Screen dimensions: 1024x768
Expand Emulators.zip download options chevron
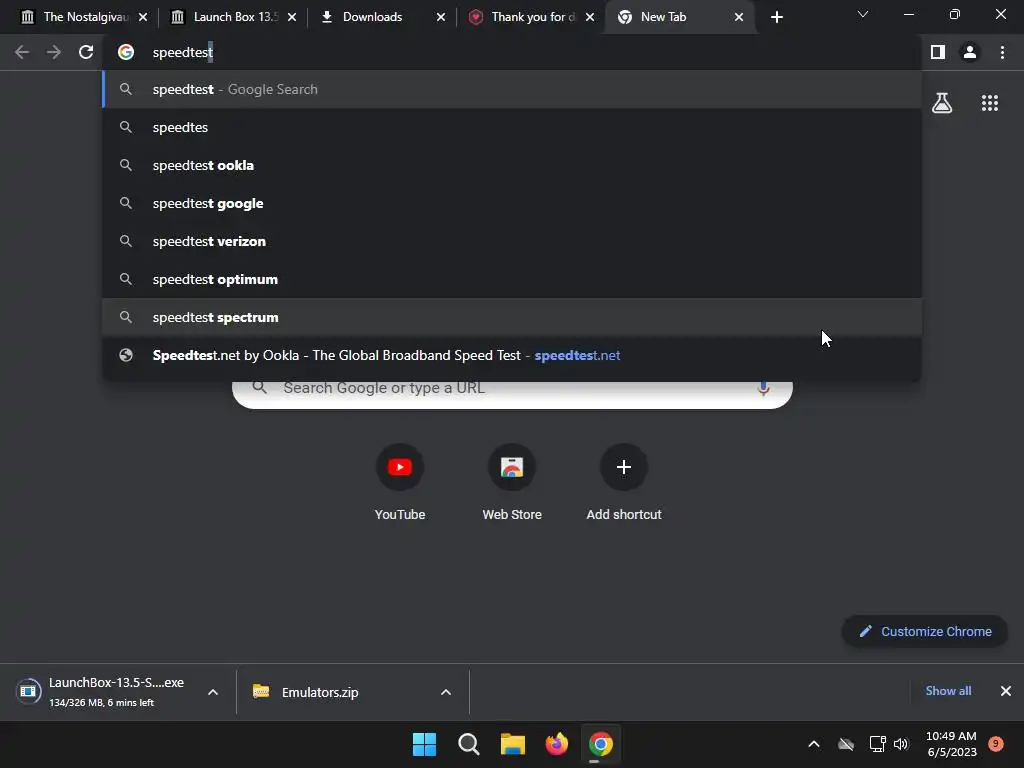tap(446, 692)
